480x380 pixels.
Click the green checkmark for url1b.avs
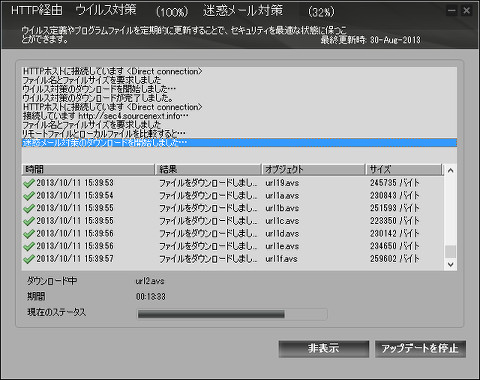(29, 209)
